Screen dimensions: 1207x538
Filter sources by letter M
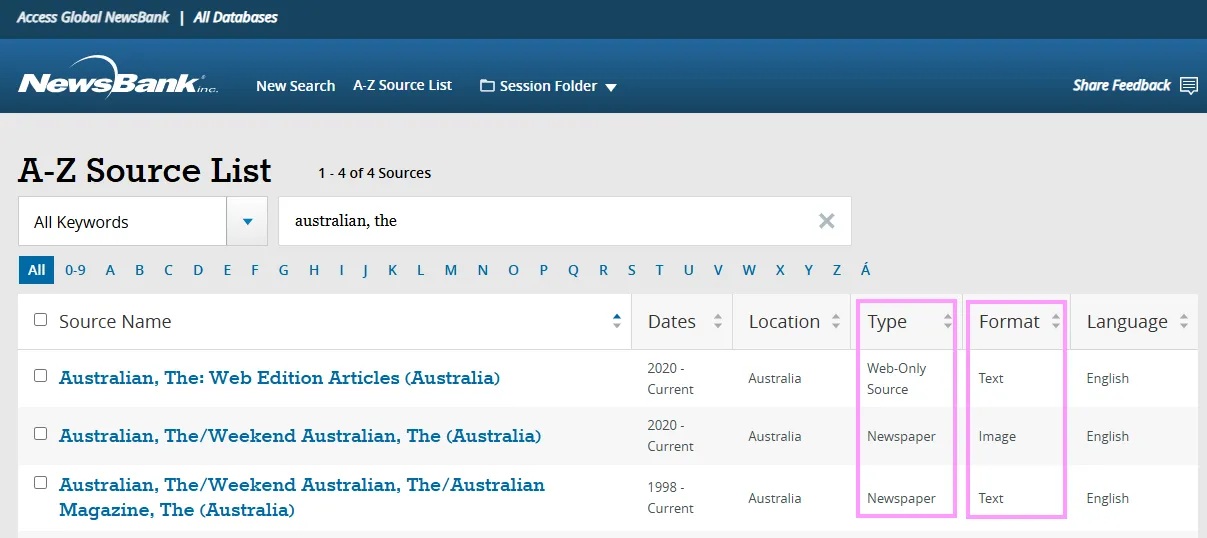[x=451, y=270]
